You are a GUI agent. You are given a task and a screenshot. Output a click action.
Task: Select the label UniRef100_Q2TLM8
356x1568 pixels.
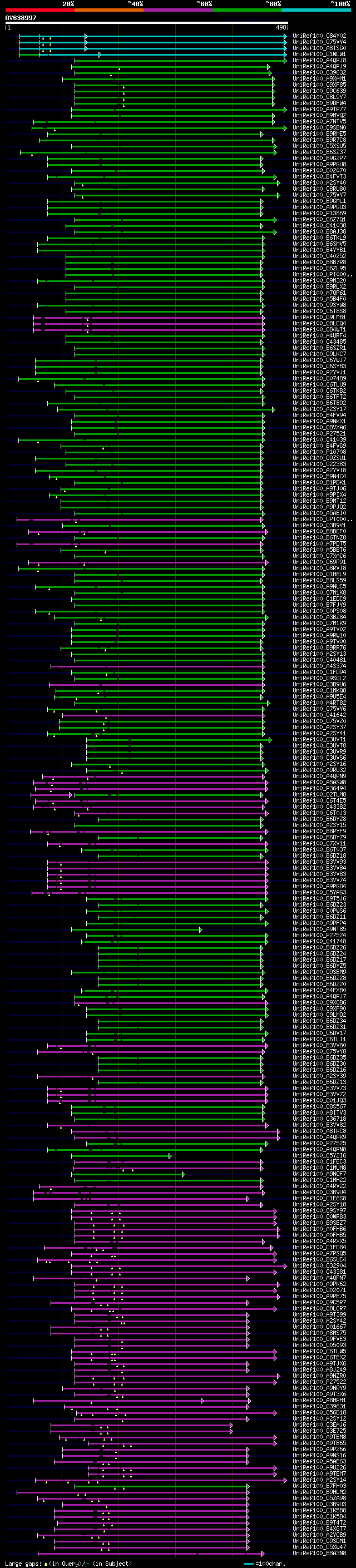tap(319, 795)
